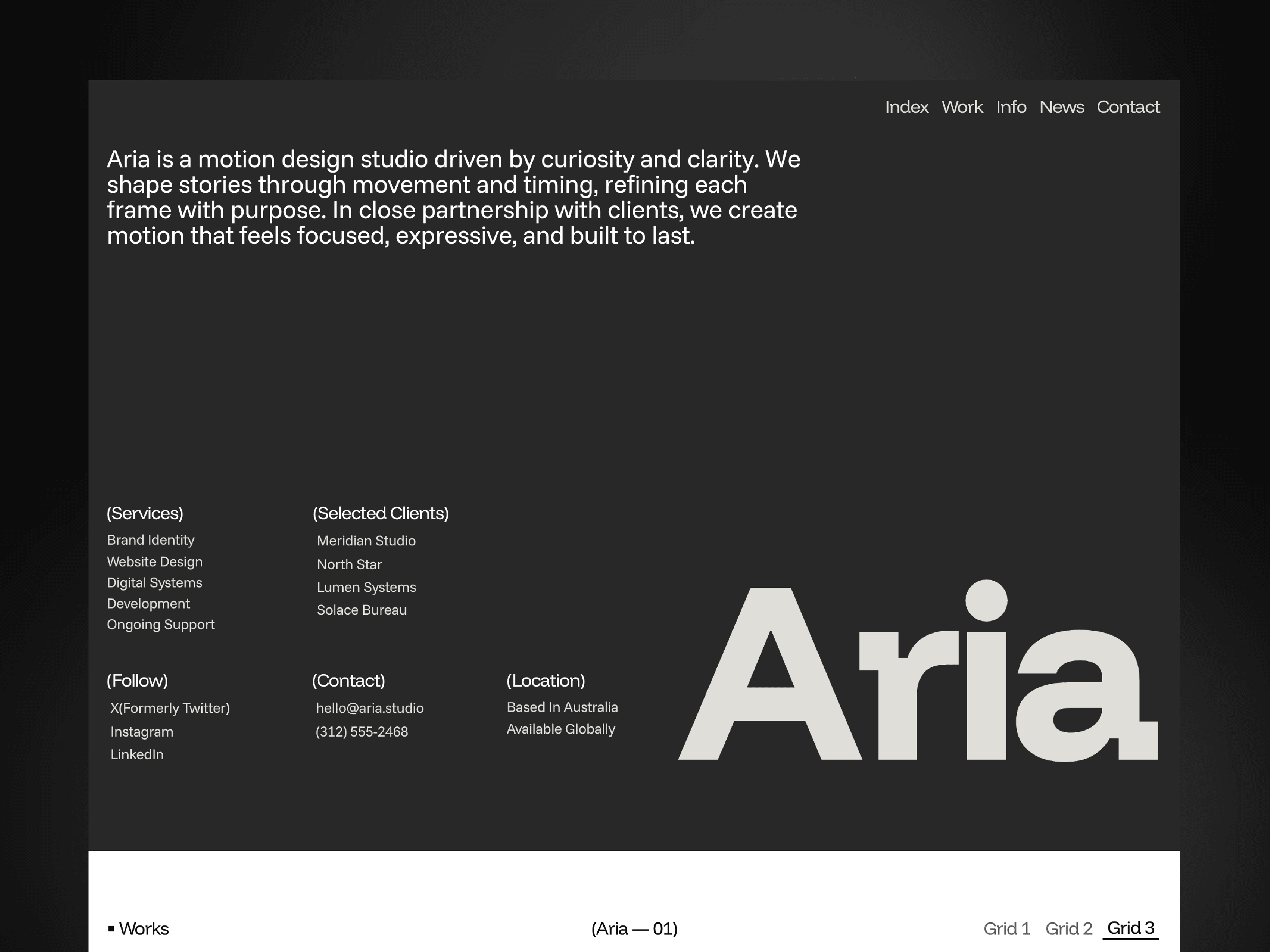
Task: Open the Meridian Studio client link
Action: [x=366, y=541]
